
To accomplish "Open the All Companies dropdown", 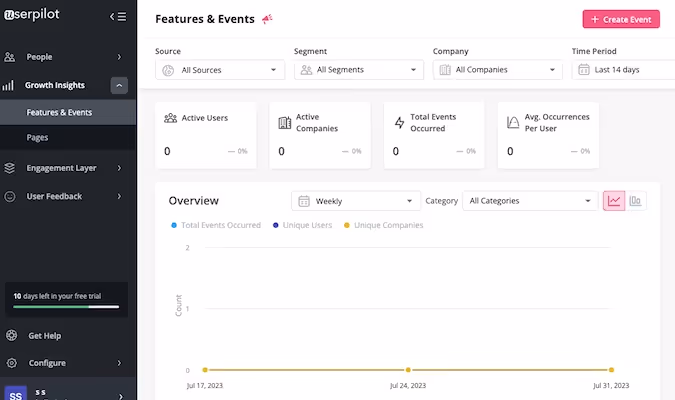I will coord(498,70).
